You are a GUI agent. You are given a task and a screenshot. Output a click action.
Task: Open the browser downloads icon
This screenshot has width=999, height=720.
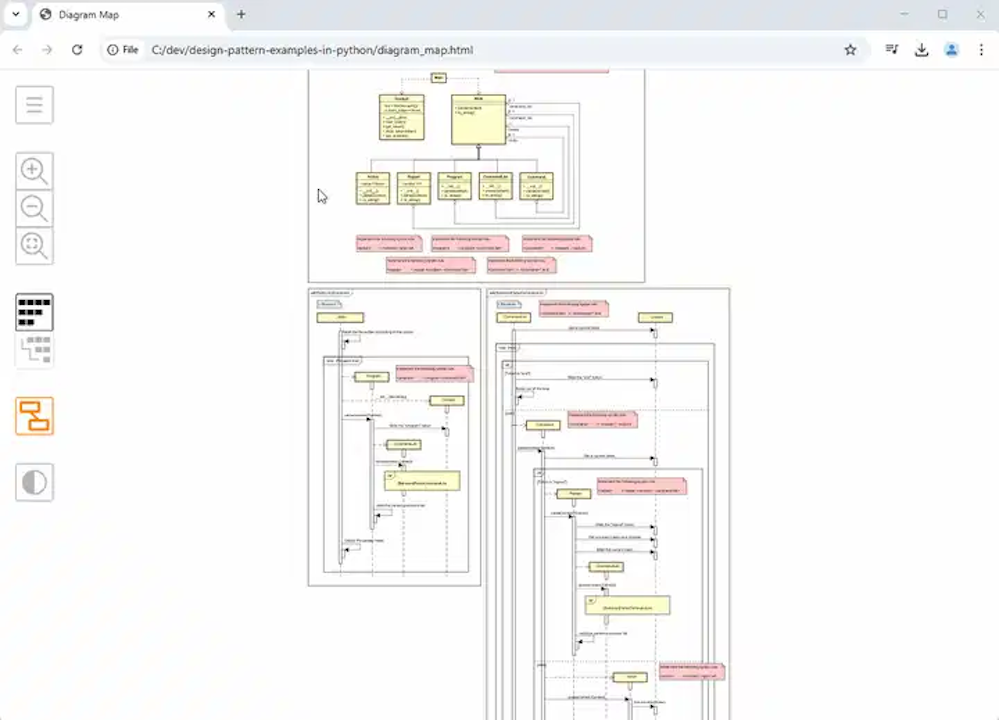tap(921, 50)
